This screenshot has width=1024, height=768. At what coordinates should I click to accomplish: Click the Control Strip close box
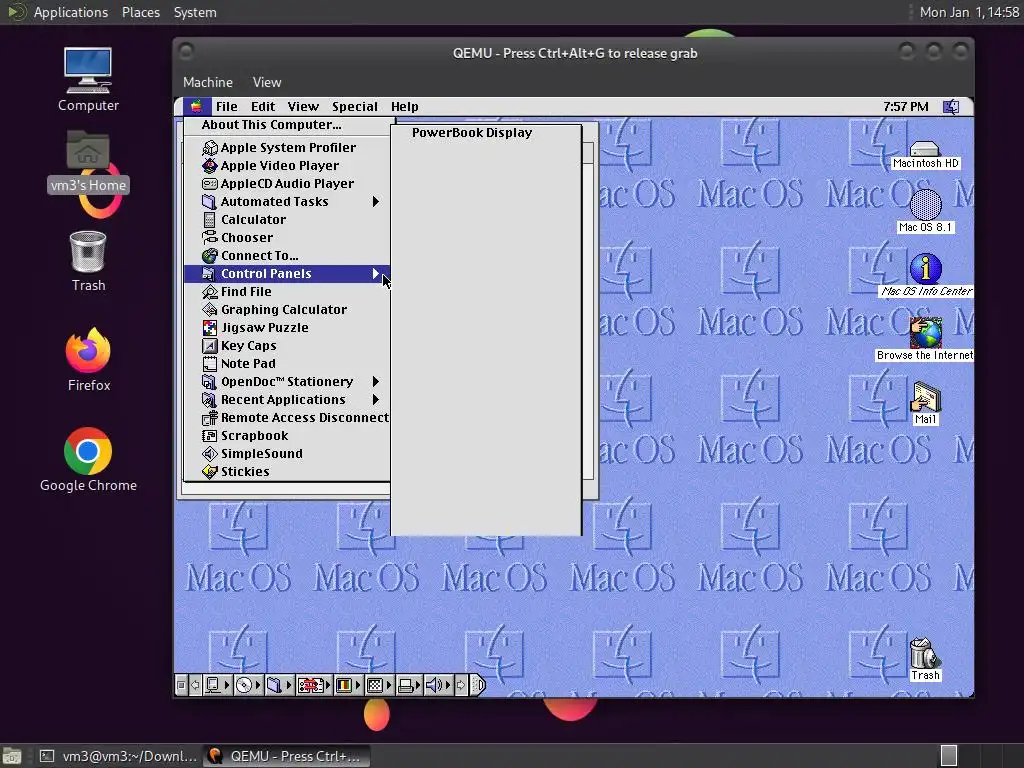pos(182,685)
